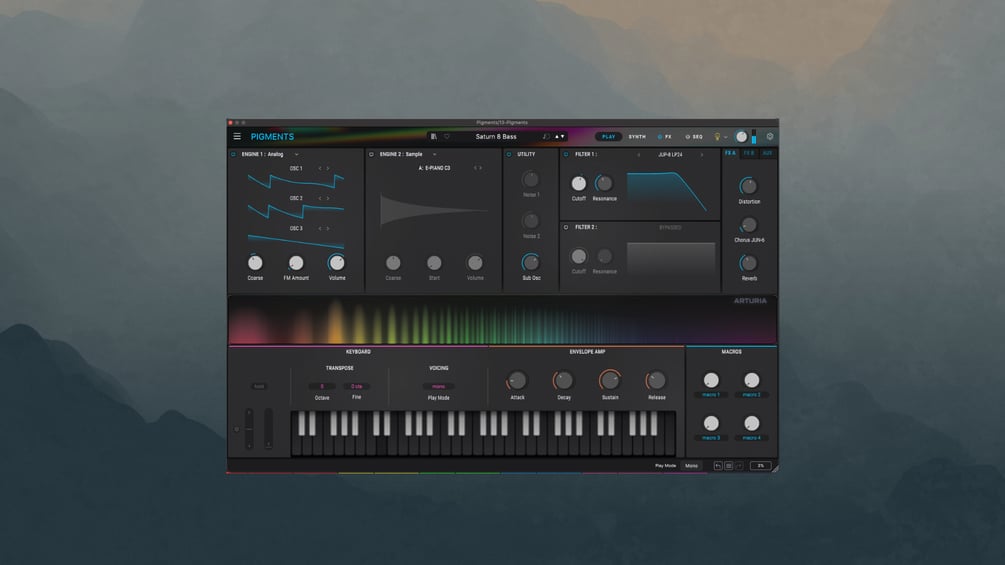Select the AUX bus tab
Image resolution: width=1005 pixels, height=565 pixels.
pos(767,153)
